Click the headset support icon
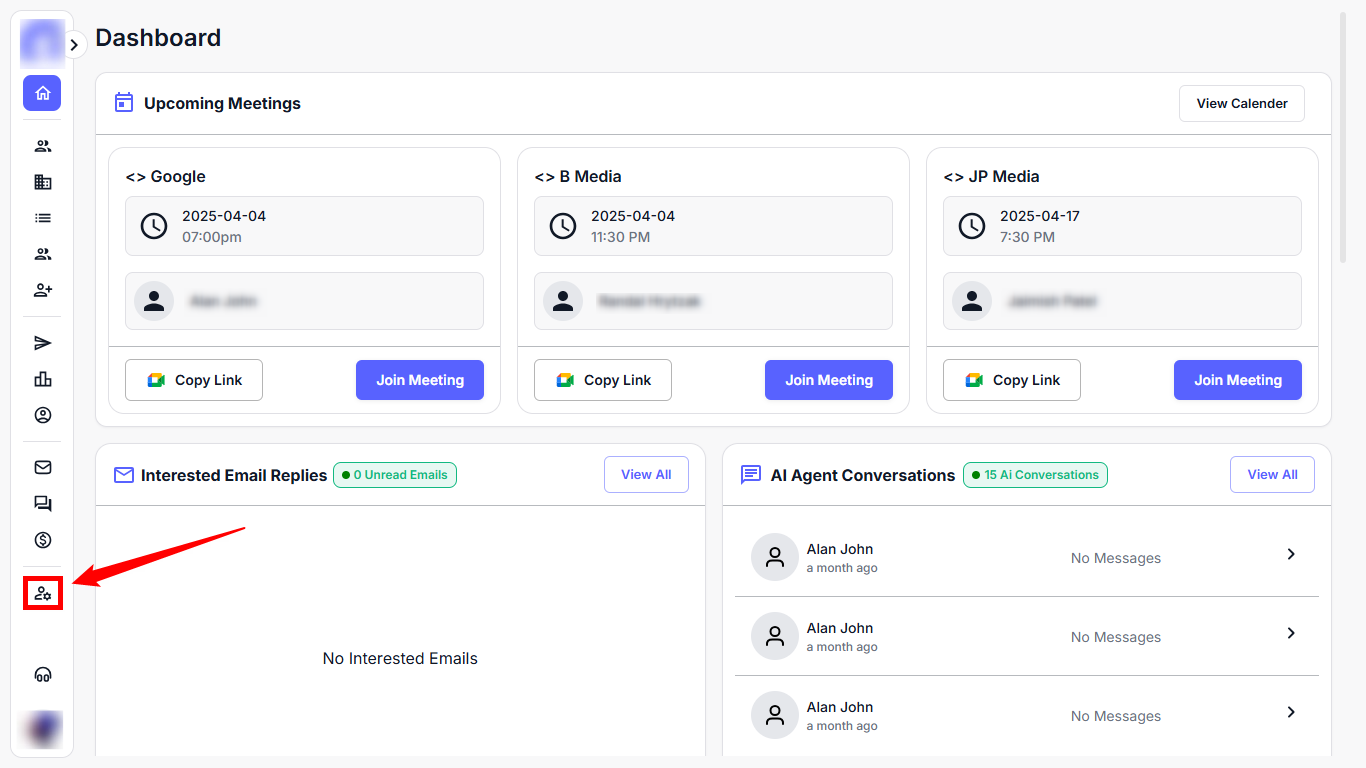Screen dimensions: 1366x768 tap(42, 675)
